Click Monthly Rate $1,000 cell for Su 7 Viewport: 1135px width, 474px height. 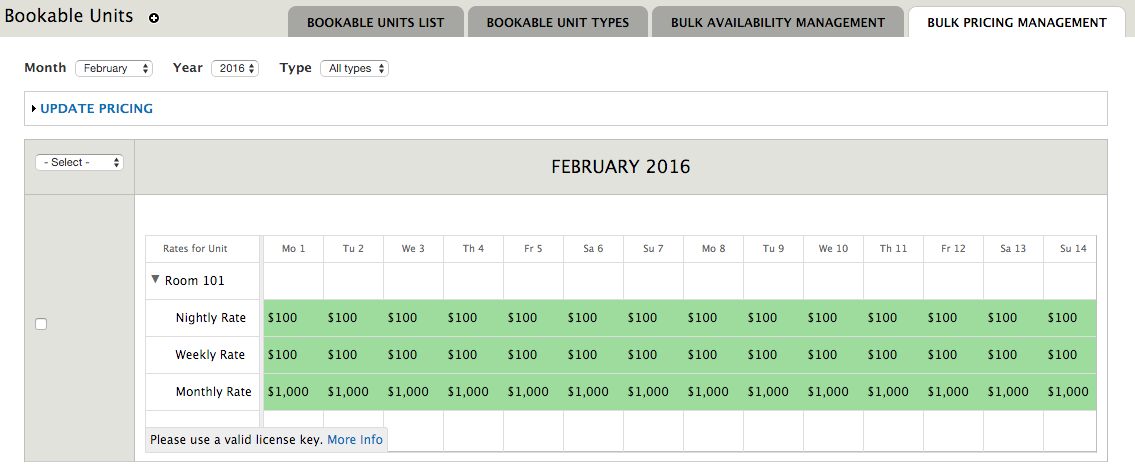click(x=654, y=392)
